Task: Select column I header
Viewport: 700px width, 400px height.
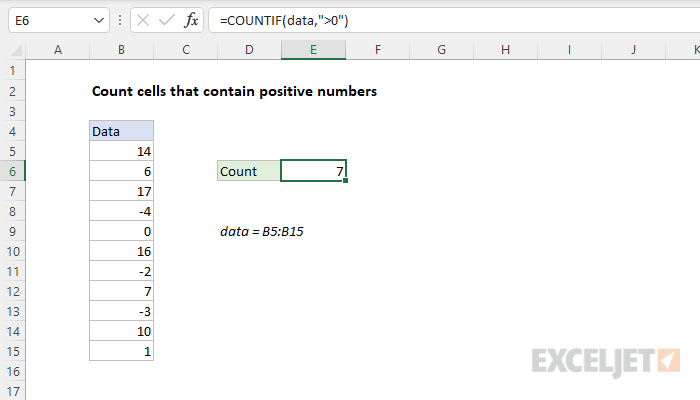Action: [569, 50]
